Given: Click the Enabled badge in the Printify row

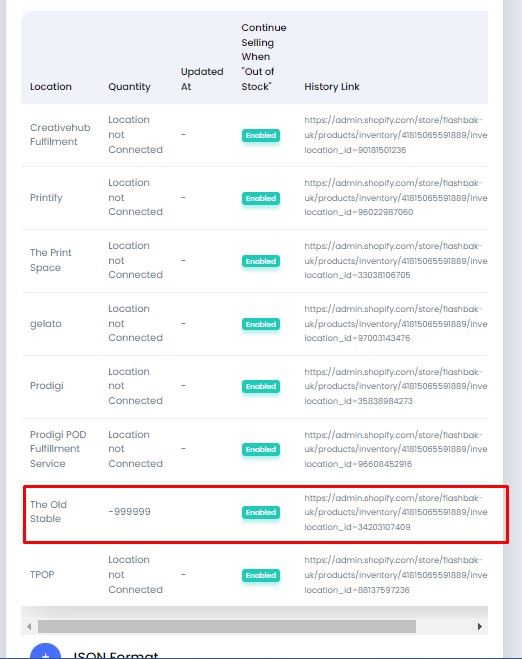Looking at the screenshot, I should [261, 198].
